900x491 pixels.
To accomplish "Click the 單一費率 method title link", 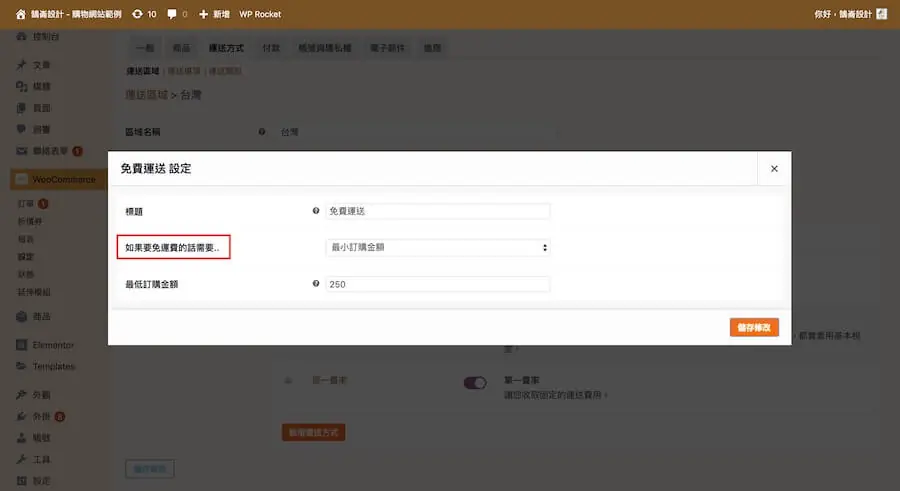I will (x=329, y=380).
